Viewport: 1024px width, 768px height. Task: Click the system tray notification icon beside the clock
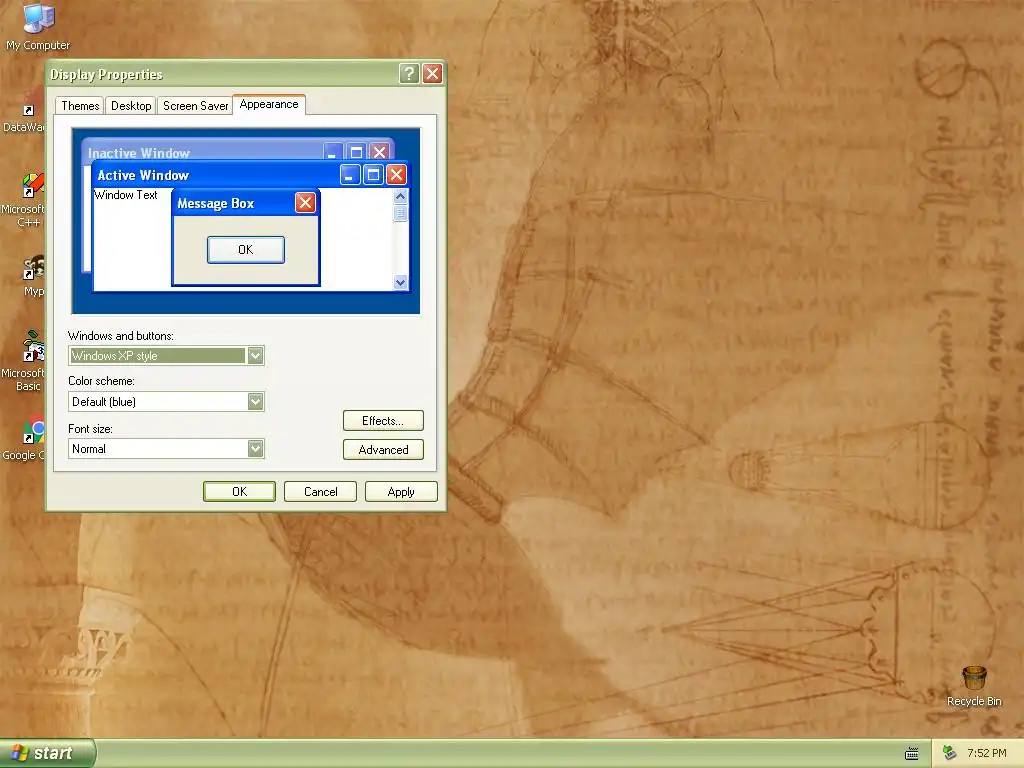tap(950, 753)
